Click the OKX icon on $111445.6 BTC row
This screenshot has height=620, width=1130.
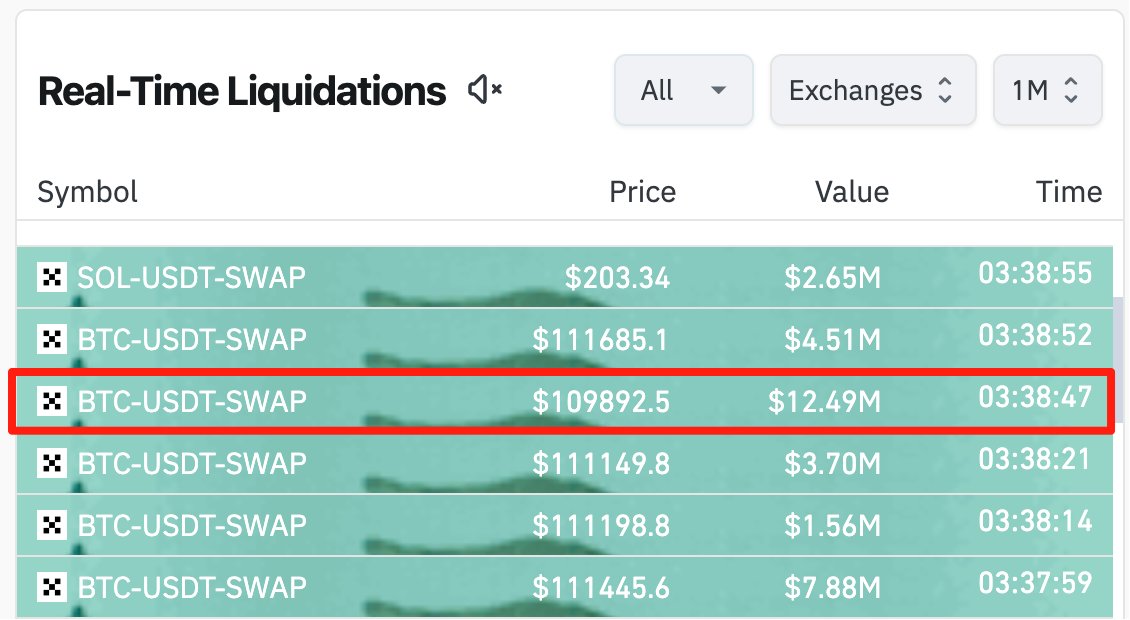click(x=52, y=587)
